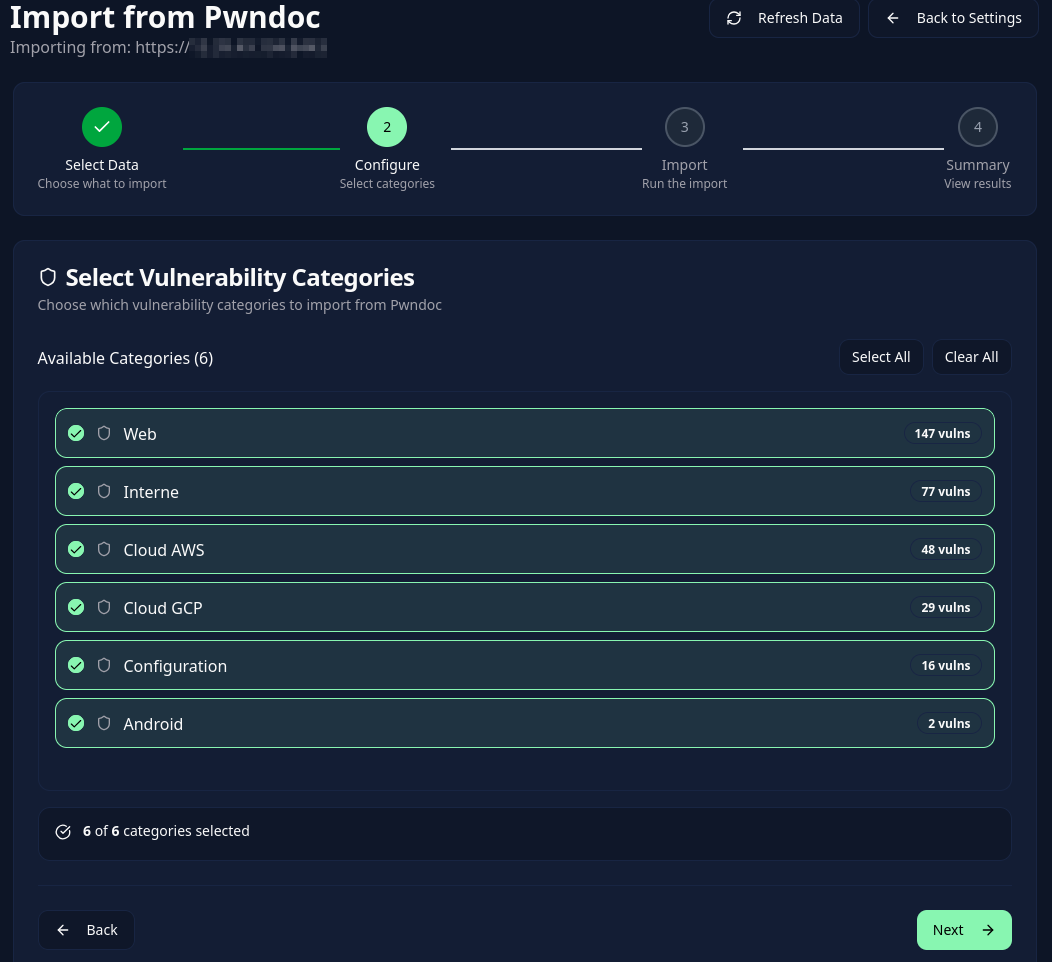The image size is (1052, 962).
Task: Click the Run the import subtitle
Action: click(x=684, y=184)
